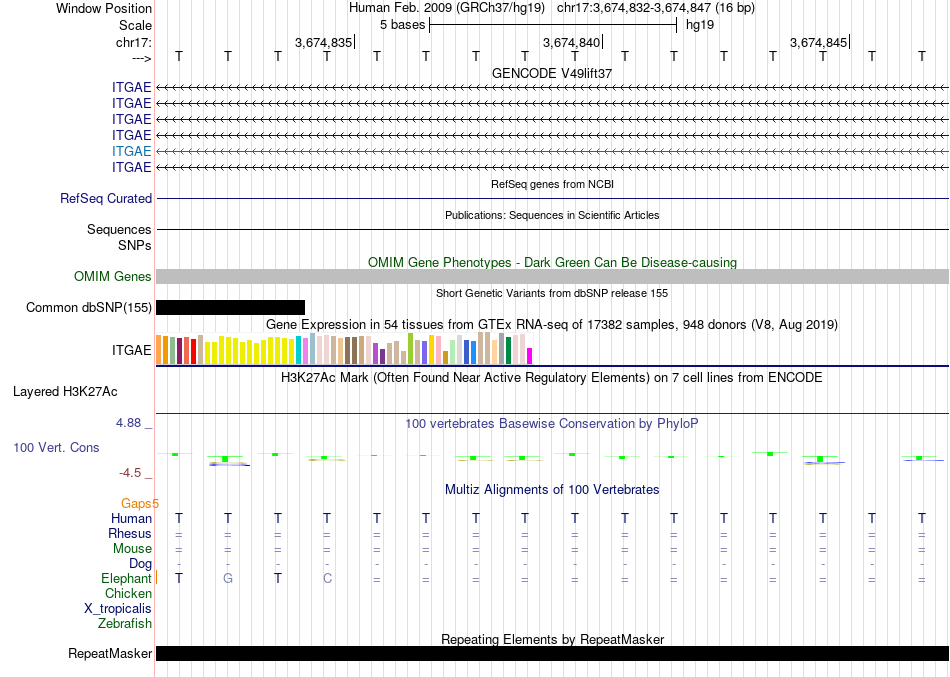This screenshot has width=950, height=677.
Task: Select the Rhesus alignment row label
Action: point(130,533)
